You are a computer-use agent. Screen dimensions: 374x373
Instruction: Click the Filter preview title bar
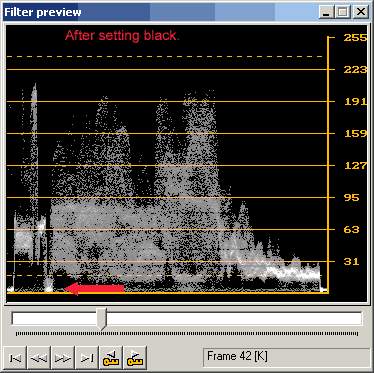coord(160,12)
